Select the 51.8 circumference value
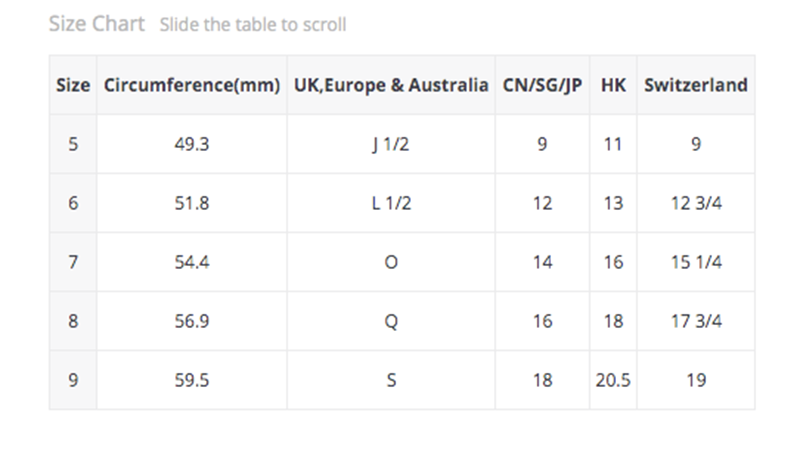Viewport: 800px width, 450px height. tap(191, 203)
